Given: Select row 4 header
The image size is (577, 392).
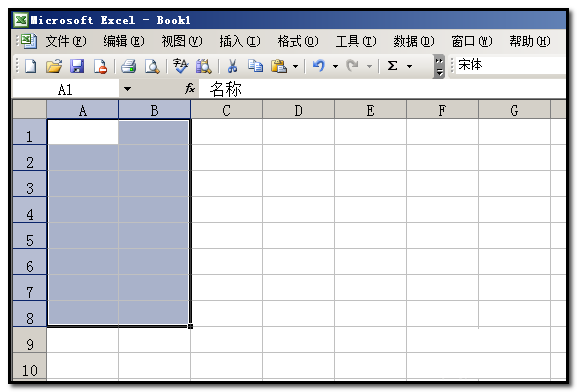Looking at the screenshot, I should tap(29, 210).
